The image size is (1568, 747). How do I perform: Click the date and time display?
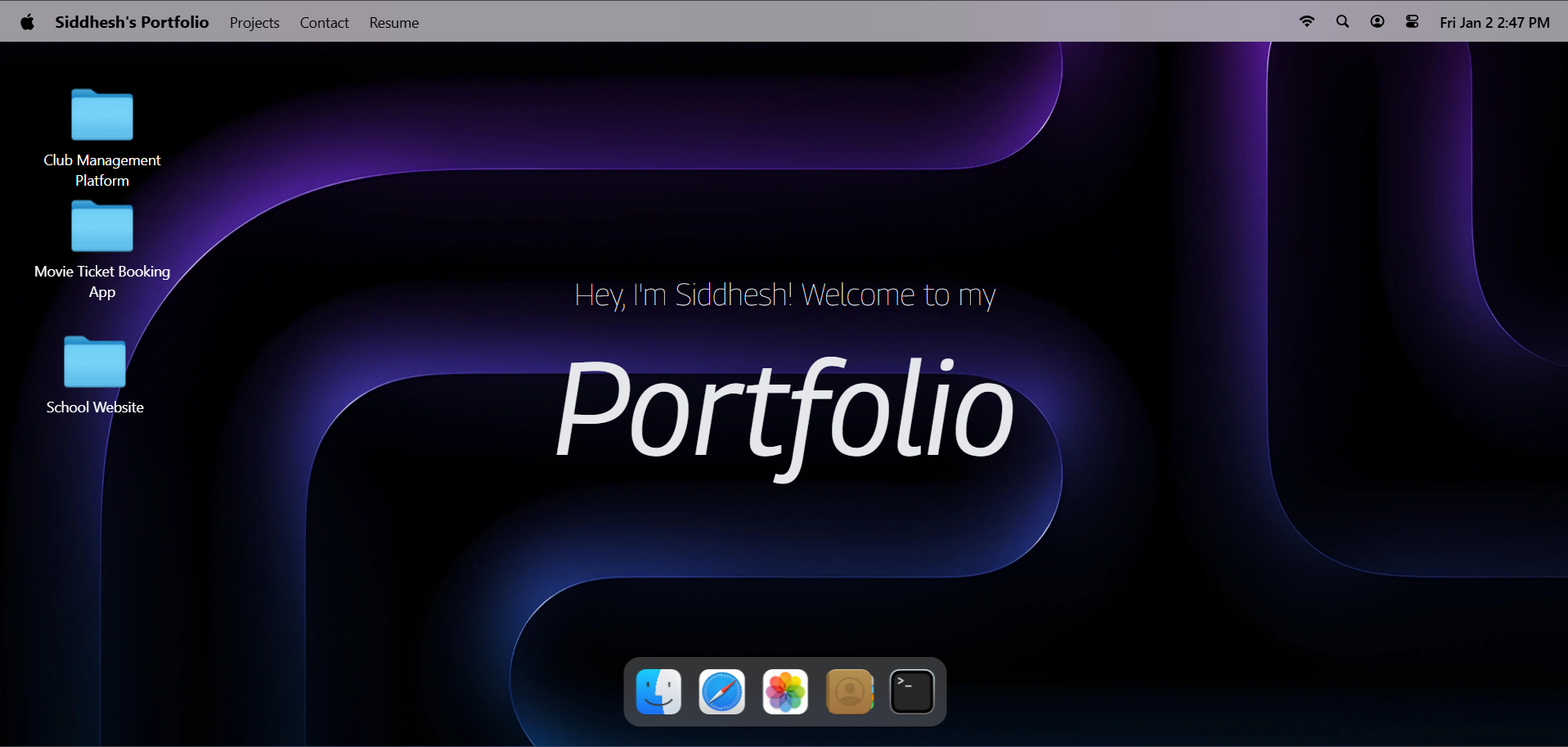tap(1495, 22)
